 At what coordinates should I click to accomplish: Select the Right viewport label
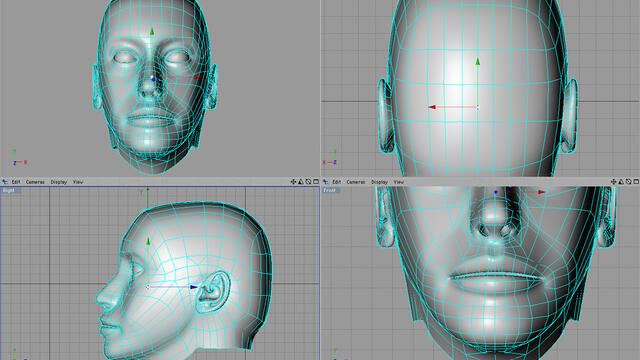click(9, 190)
